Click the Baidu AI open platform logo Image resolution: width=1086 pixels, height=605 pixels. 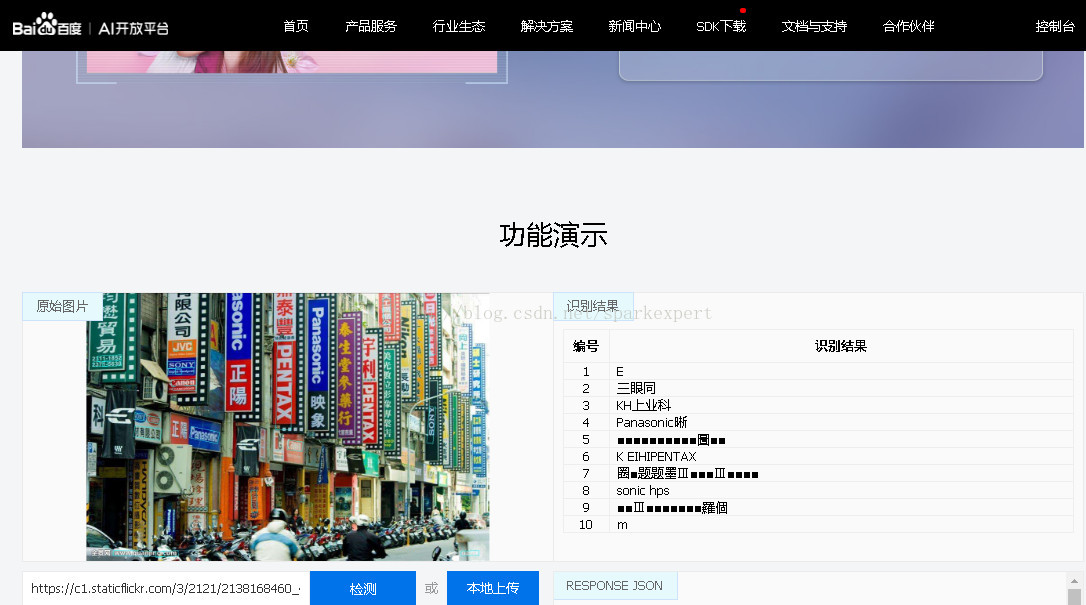[x=91, y=26]
